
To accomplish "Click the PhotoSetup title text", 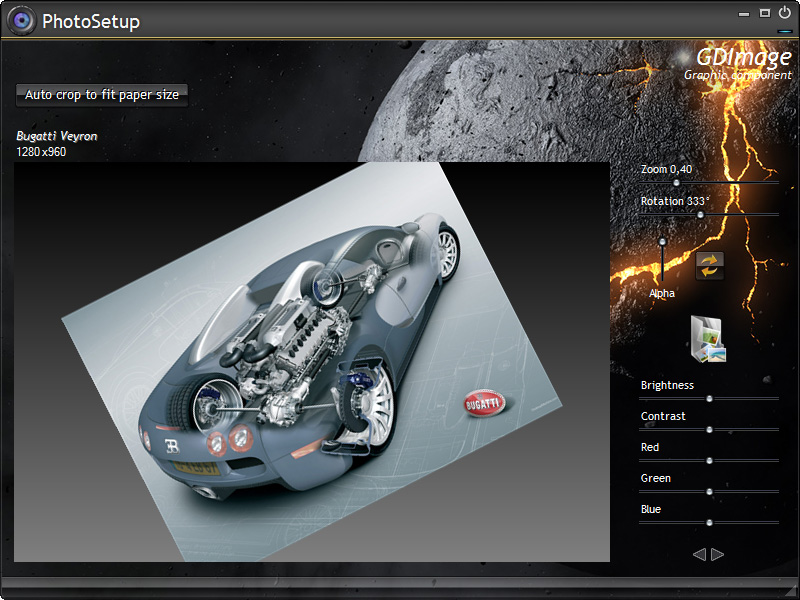I will tap(91, 21).
